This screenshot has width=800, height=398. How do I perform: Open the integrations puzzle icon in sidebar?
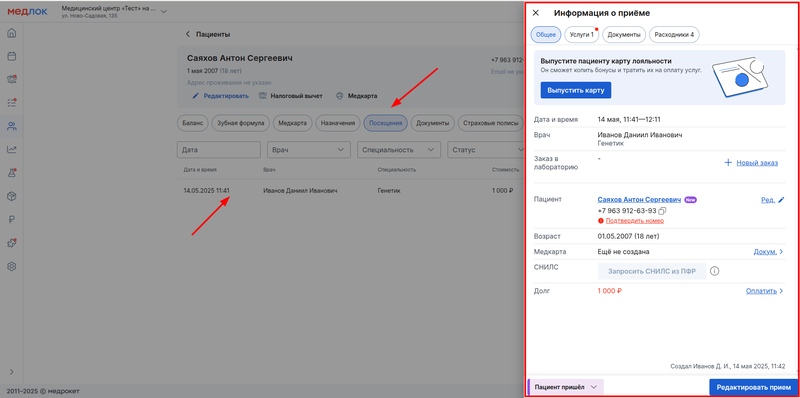tap(11, 243)
